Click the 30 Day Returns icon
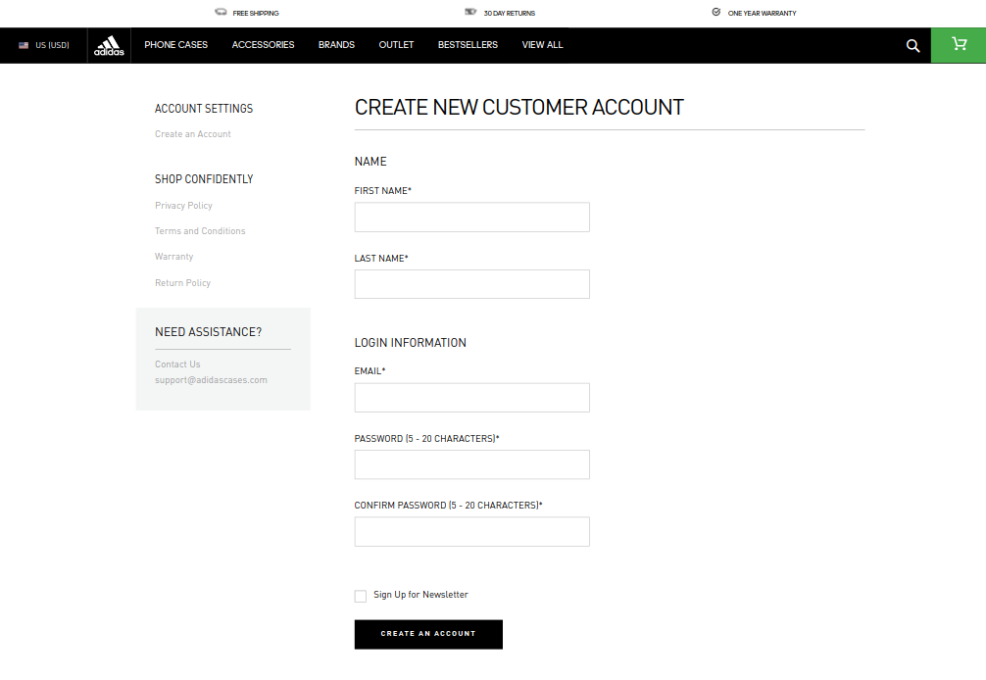Screen dimensions: 986x680 pos(469,12)
